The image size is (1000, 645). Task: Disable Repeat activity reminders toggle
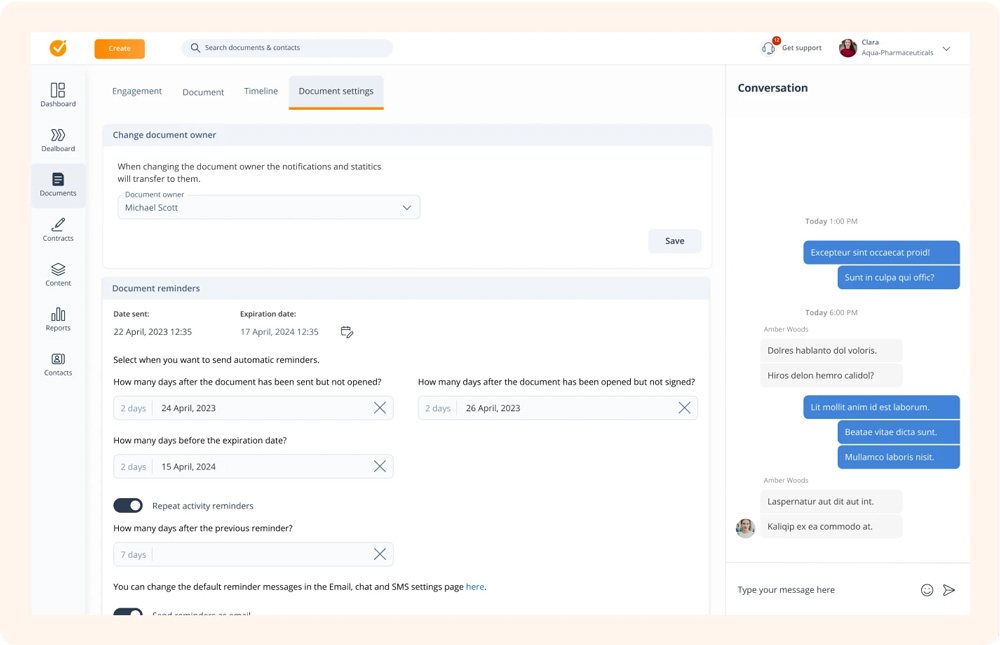128,506
